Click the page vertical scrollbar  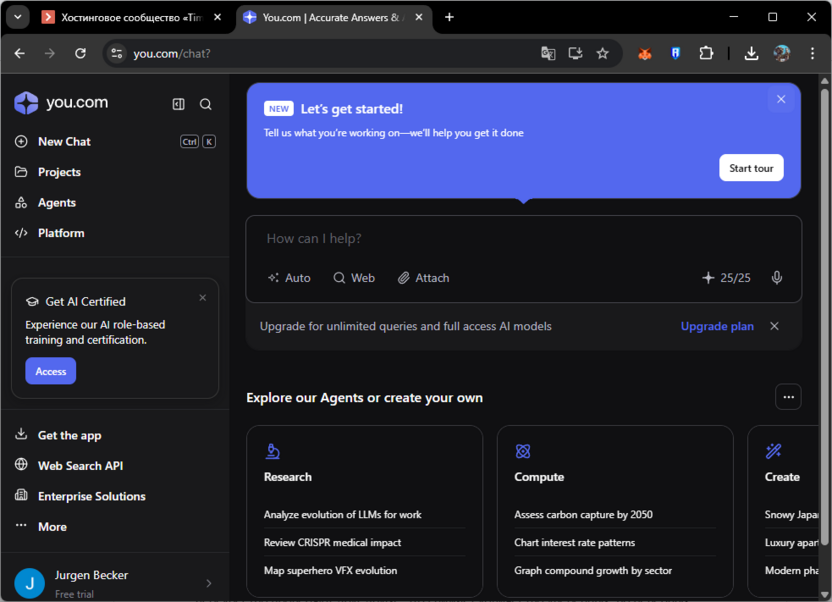pos(825,318)
